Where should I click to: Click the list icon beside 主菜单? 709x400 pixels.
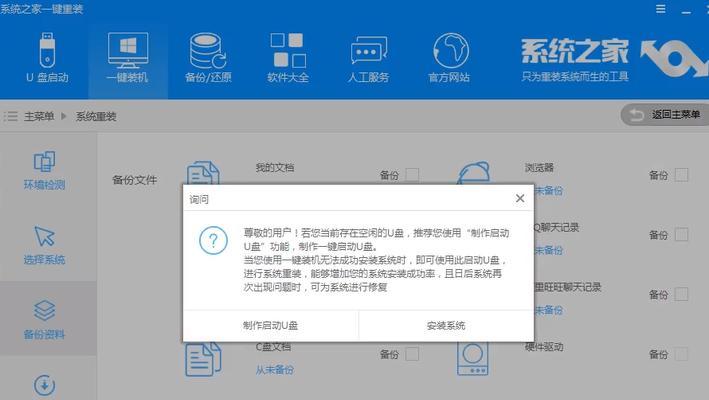(x=10, y=117)
